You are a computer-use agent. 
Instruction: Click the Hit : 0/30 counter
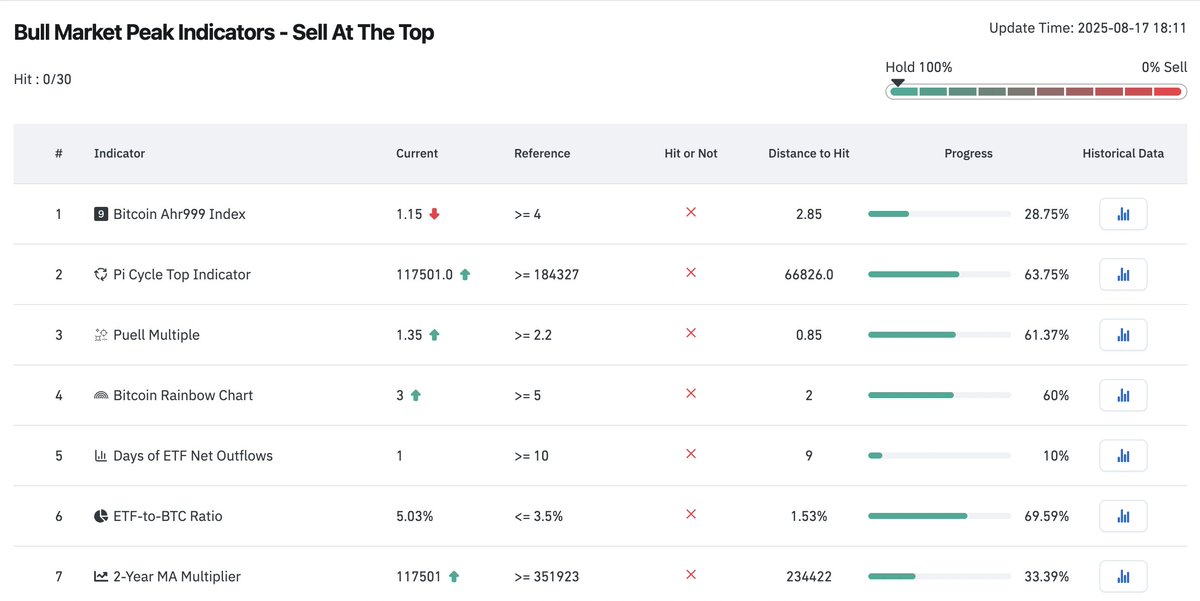pos(43,79)
